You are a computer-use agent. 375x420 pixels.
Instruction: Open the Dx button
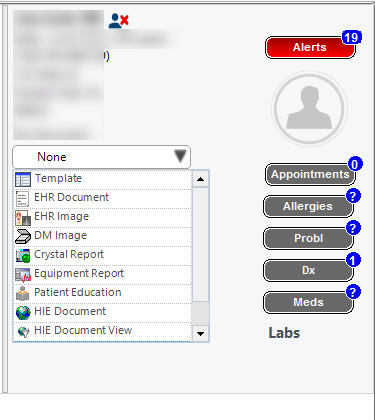(308, 270)
